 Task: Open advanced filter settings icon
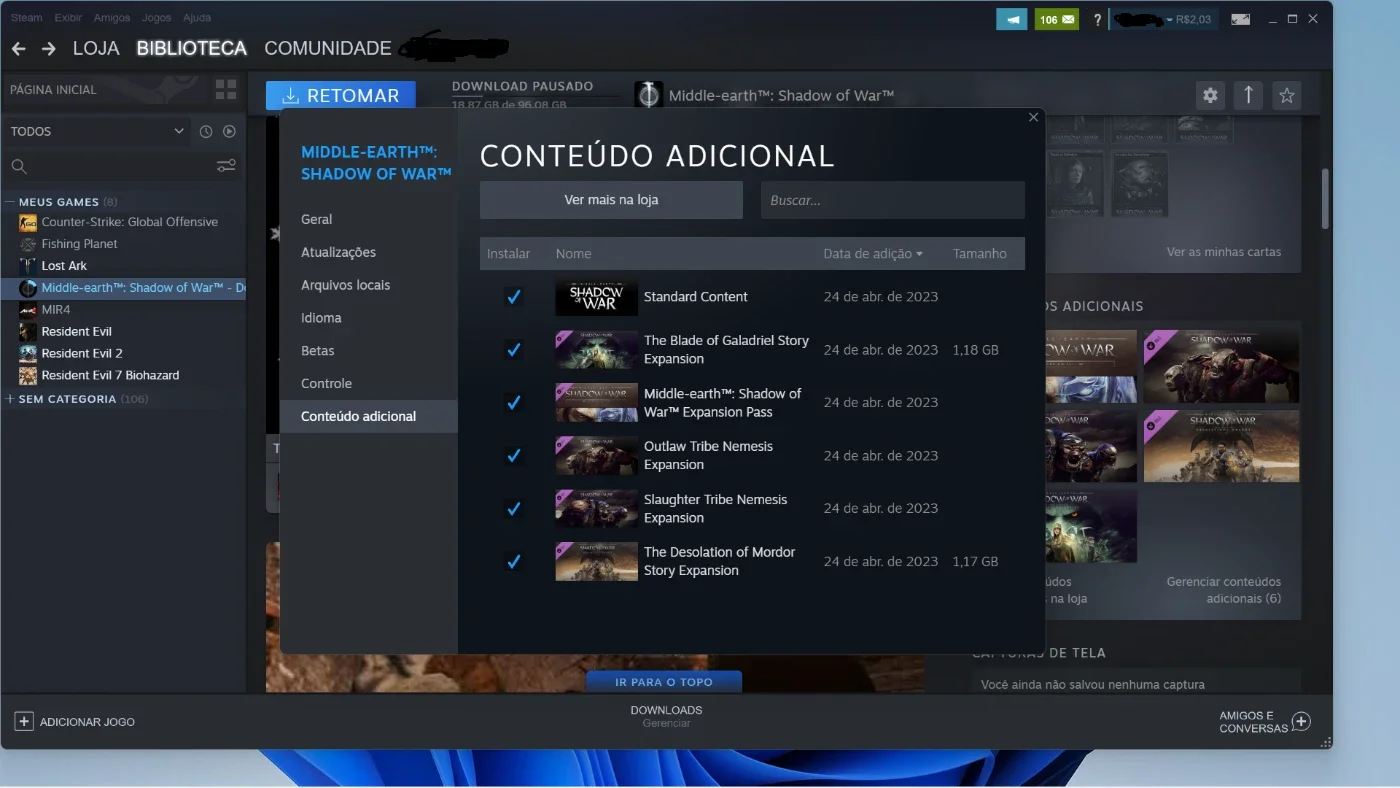(x=226, y=166)
